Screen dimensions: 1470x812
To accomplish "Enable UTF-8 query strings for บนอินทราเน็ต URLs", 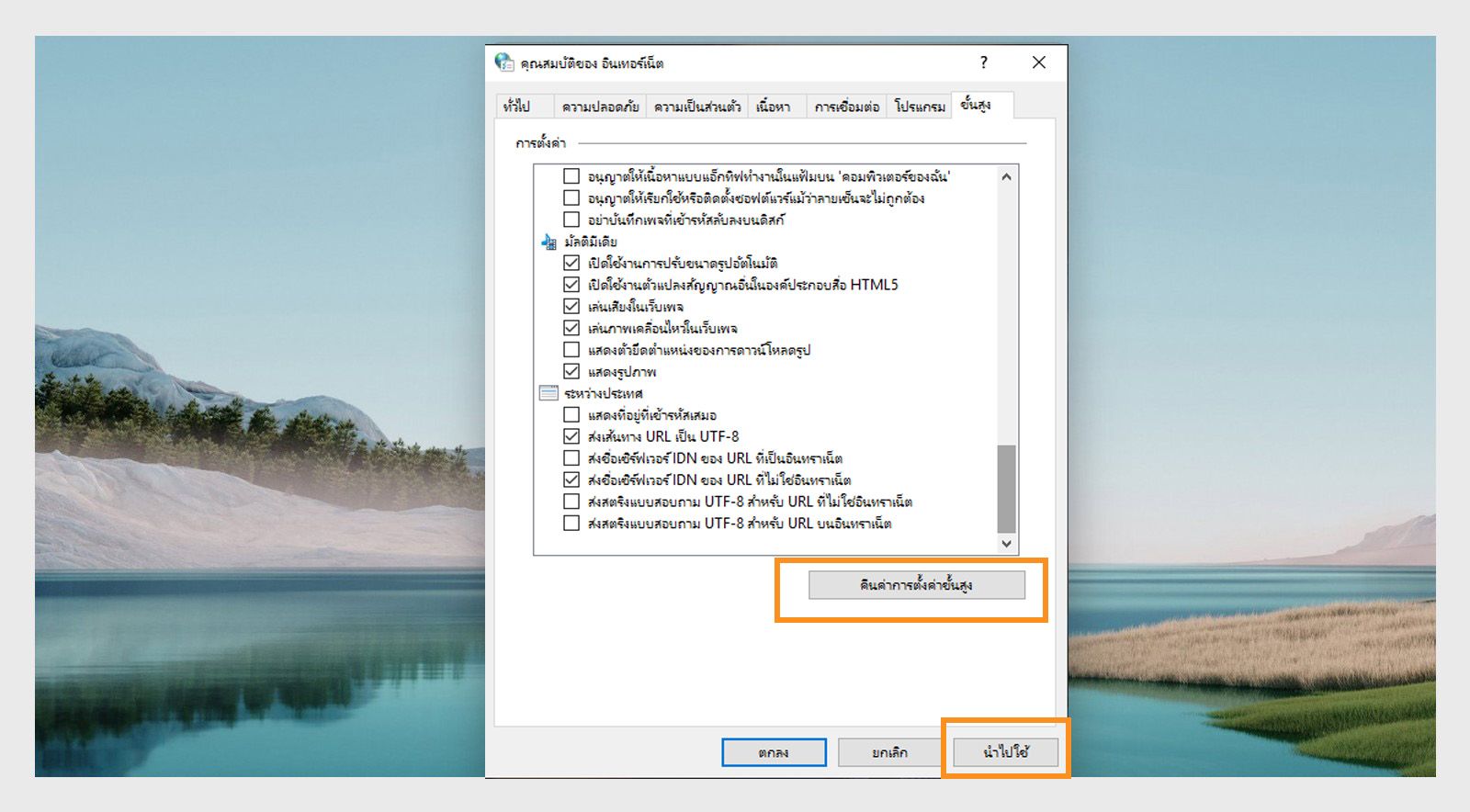I will click(x=571, y=524).
